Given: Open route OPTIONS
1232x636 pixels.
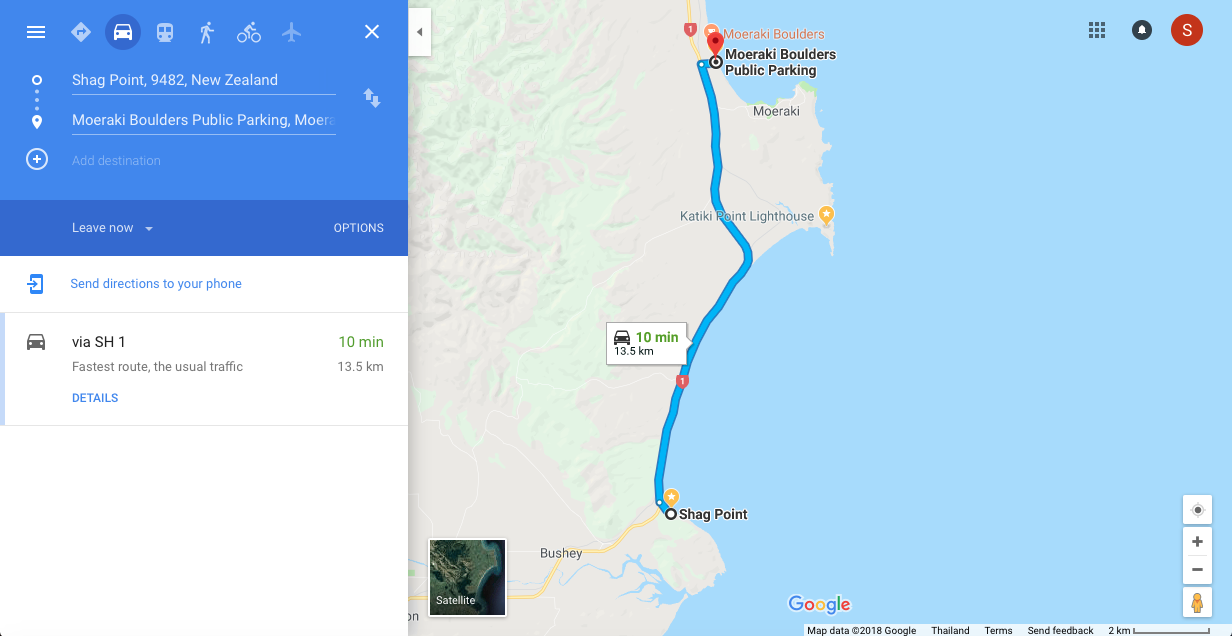Looking at the screenshot, I should [x=359, y=228].
